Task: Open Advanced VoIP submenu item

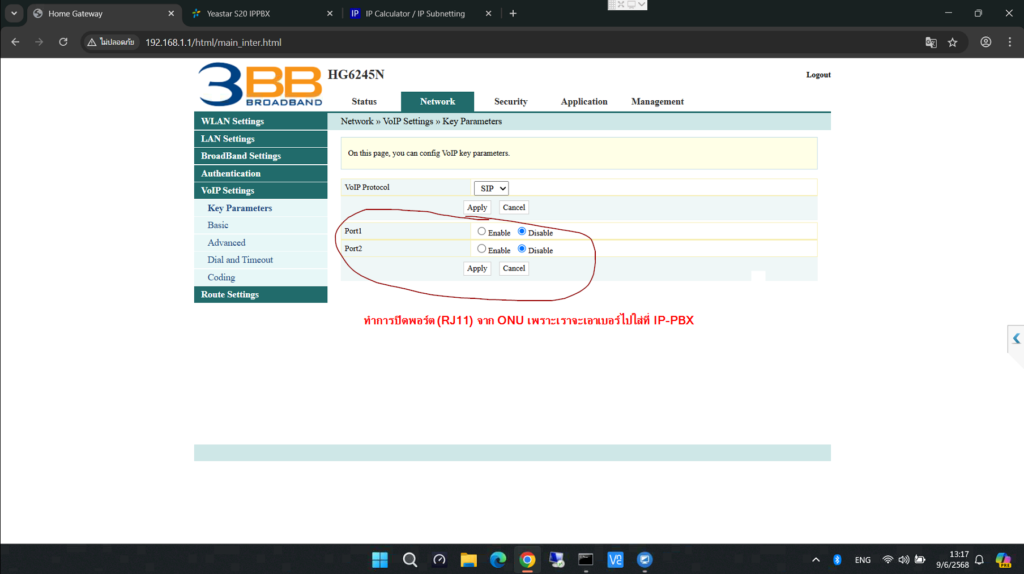Action: (x=226, y=243)
